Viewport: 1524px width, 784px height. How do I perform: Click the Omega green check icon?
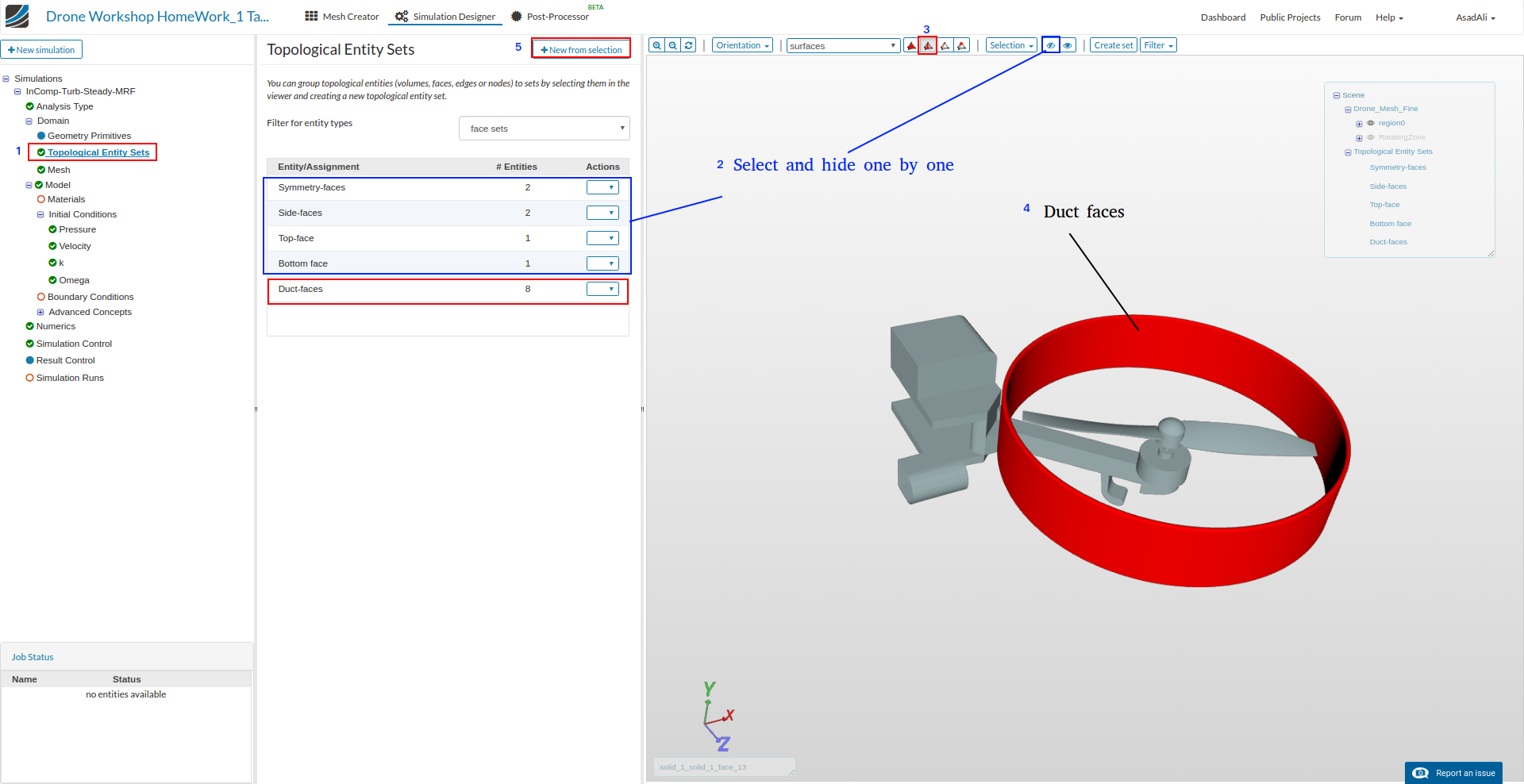[x=52, y=280]
